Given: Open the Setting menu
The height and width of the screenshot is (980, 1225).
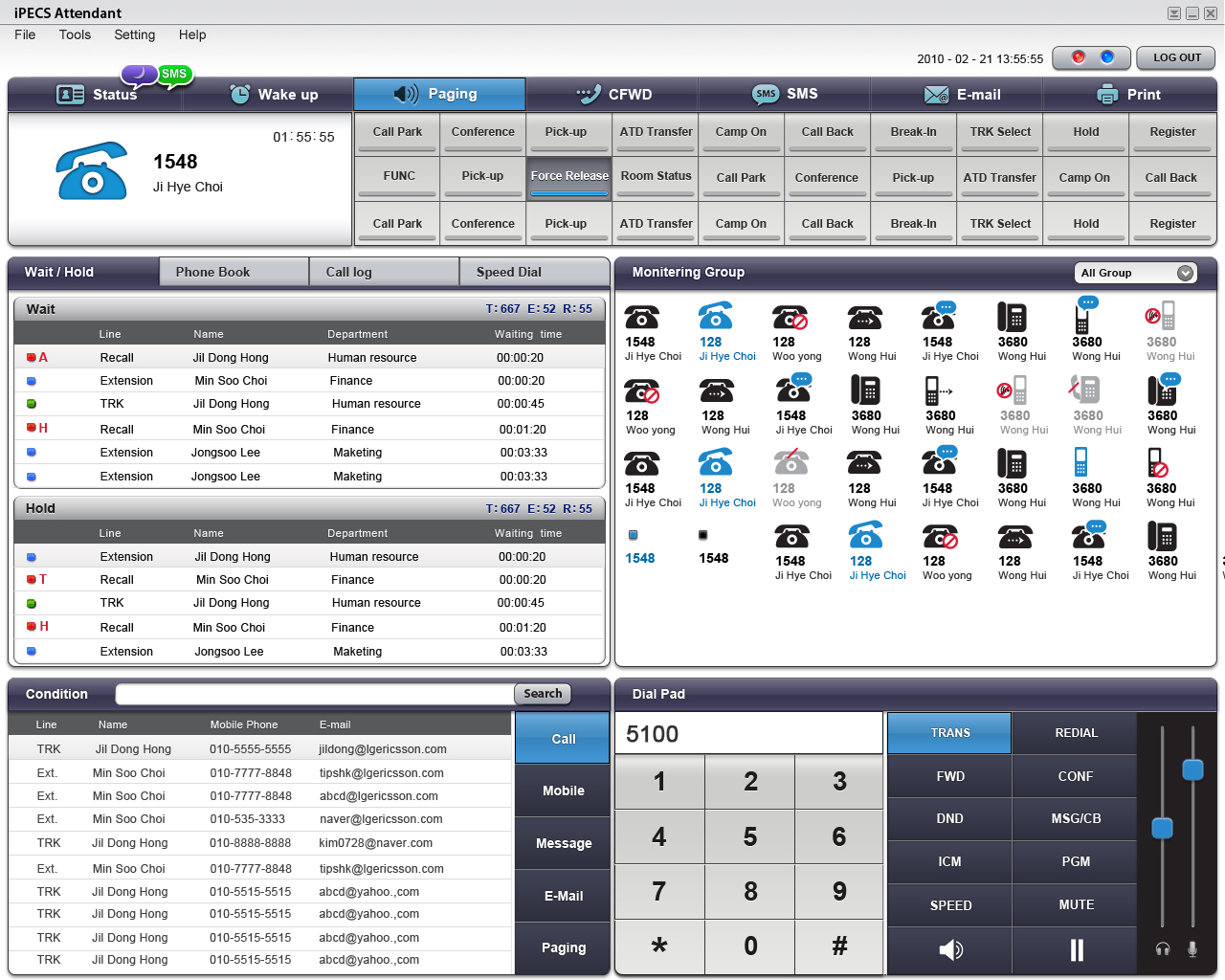Looking at the screenshot, I should [x=134, y=34].
